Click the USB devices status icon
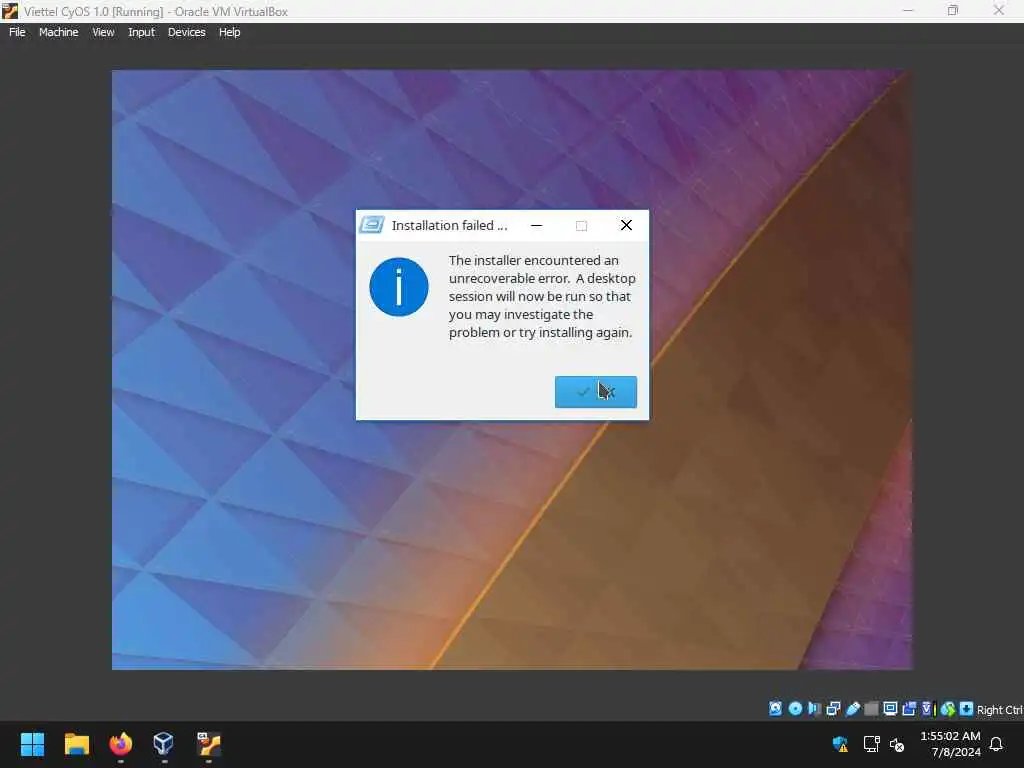This screenshot has width=1024, height=768. point(852,709)
